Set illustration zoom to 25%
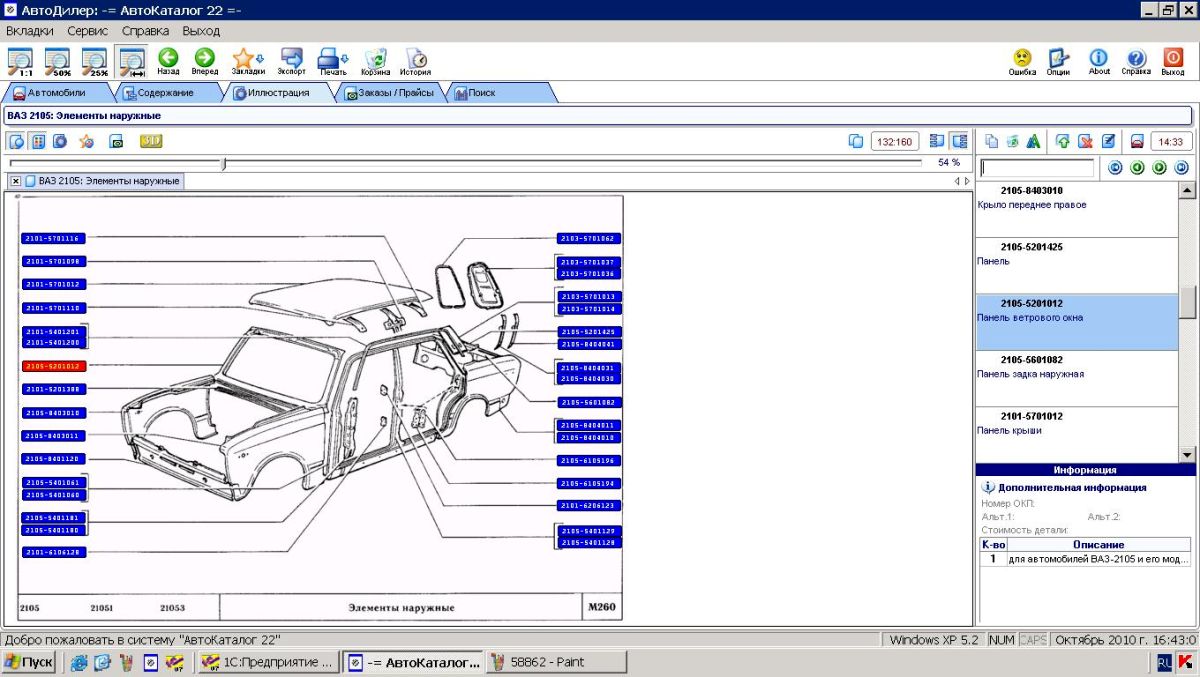1200x677 pixels. (94, 61)
